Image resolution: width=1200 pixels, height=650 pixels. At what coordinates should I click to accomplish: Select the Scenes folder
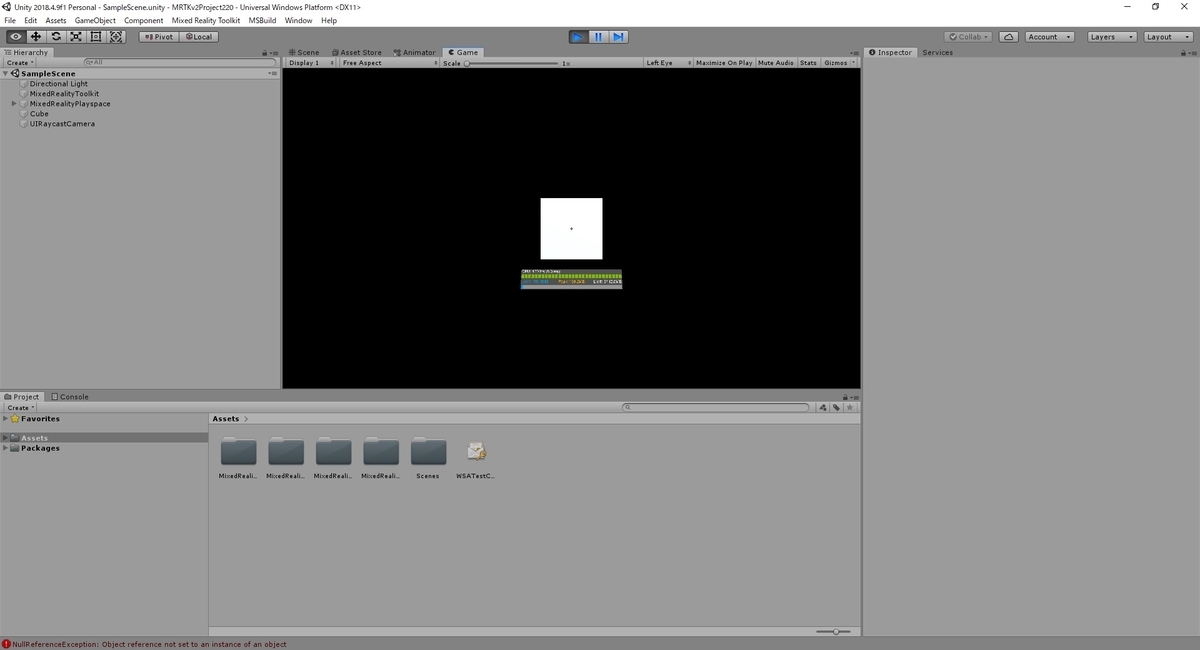(428, 458)
